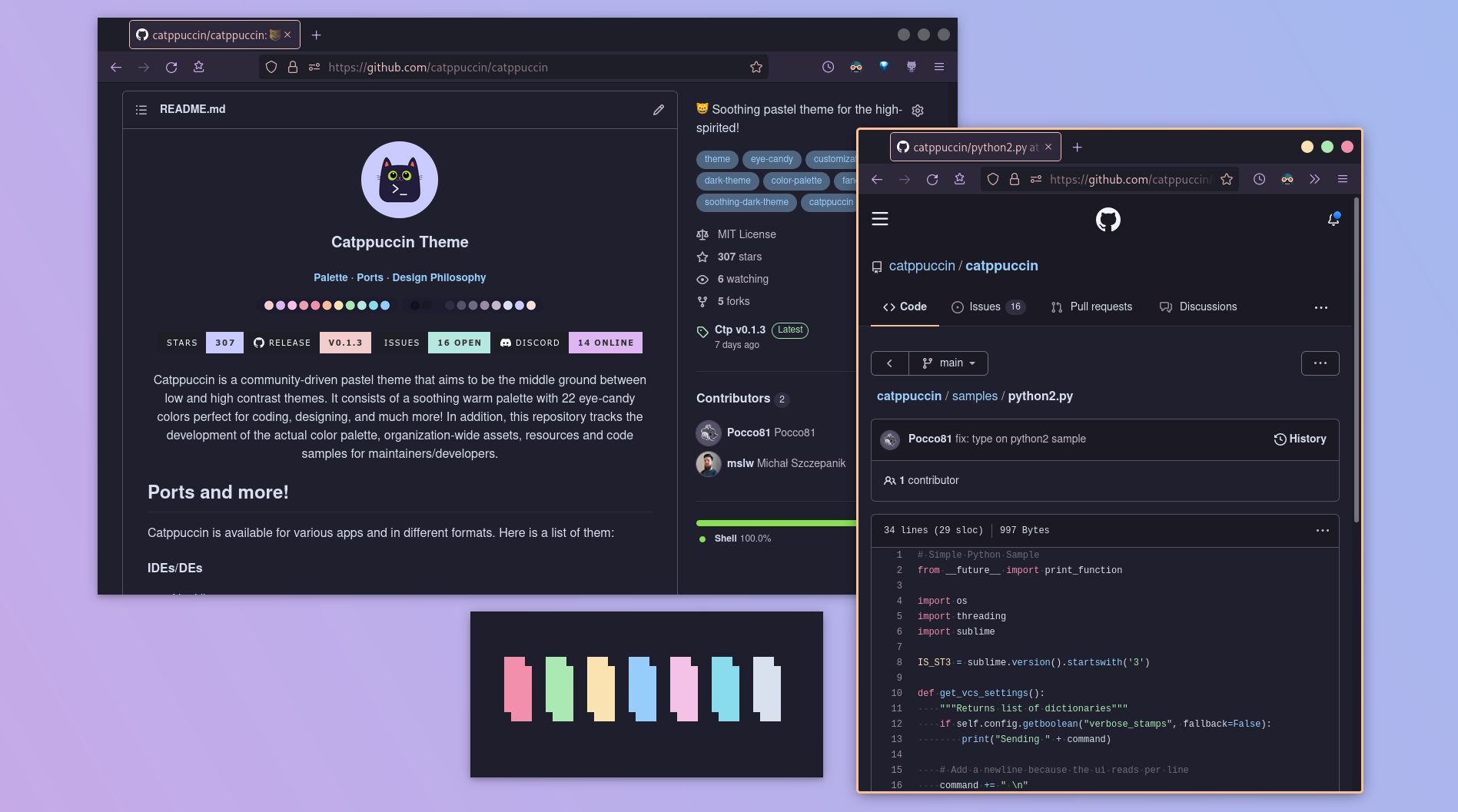
Task: Open history clock icon in right browser toolbar
Action: coord(1259,179)
